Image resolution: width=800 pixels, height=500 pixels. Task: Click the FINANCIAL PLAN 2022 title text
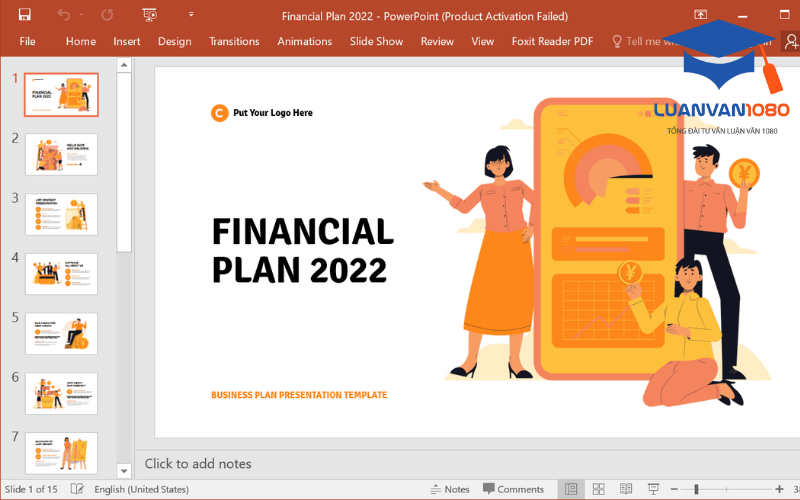click(303, 251)
